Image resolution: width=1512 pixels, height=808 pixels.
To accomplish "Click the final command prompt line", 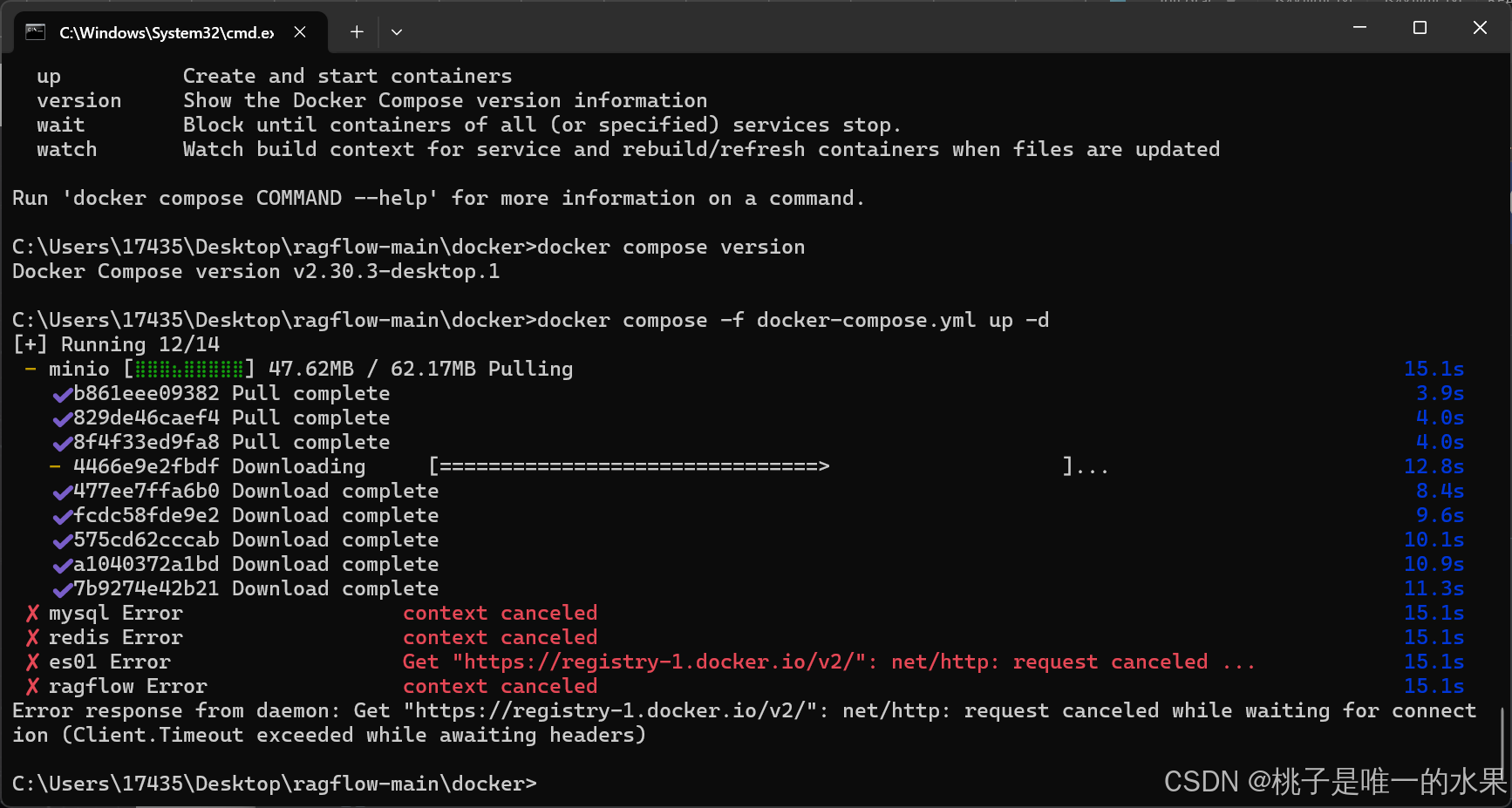I will click(x=275, y=784).
